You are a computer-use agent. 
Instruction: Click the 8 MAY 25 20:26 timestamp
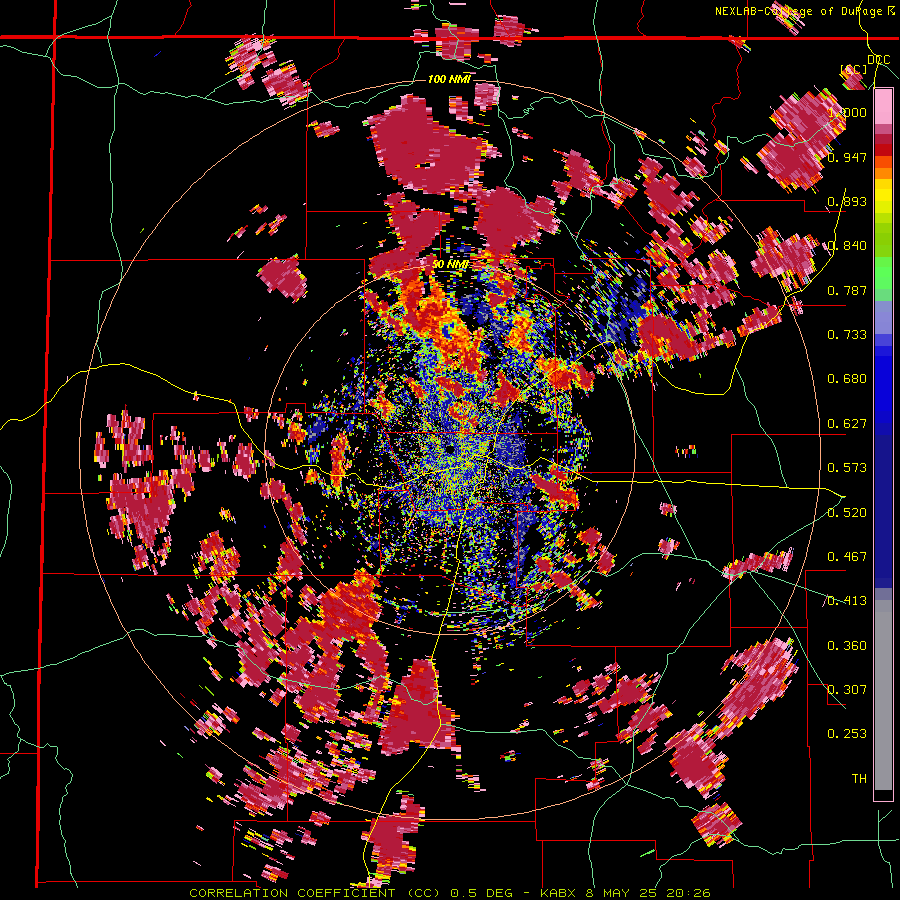pyautogui.click(x=649, y=893)
